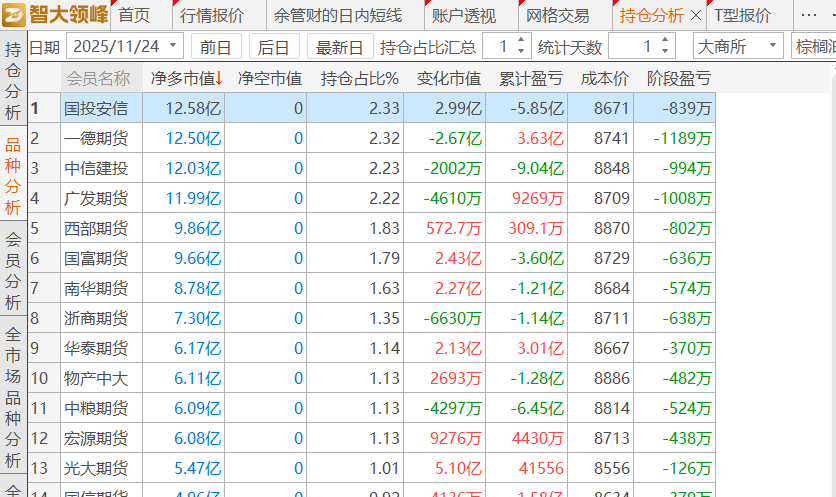Select the 国投安信 row
Screen dimensions: 836x497
click(x=372, y=108)
